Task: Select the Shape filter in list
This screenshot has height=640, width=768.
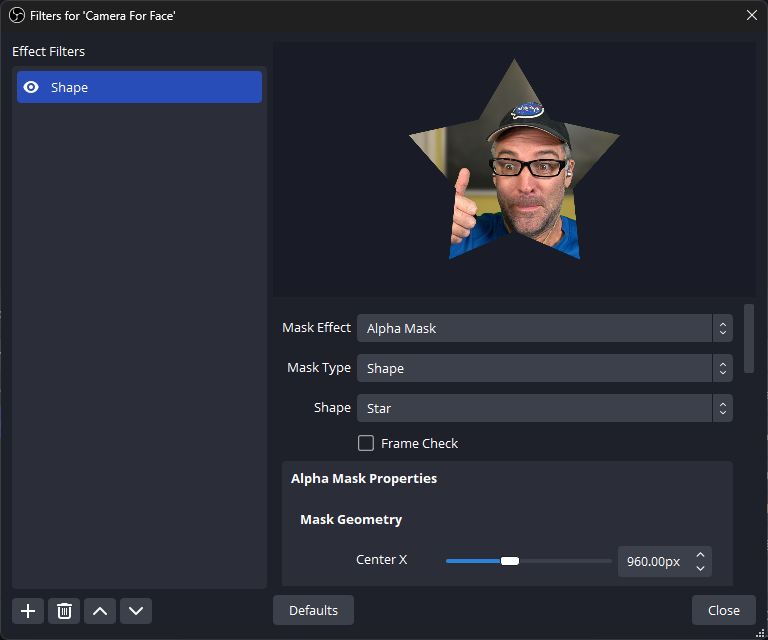Action: [x=140, y=87]
